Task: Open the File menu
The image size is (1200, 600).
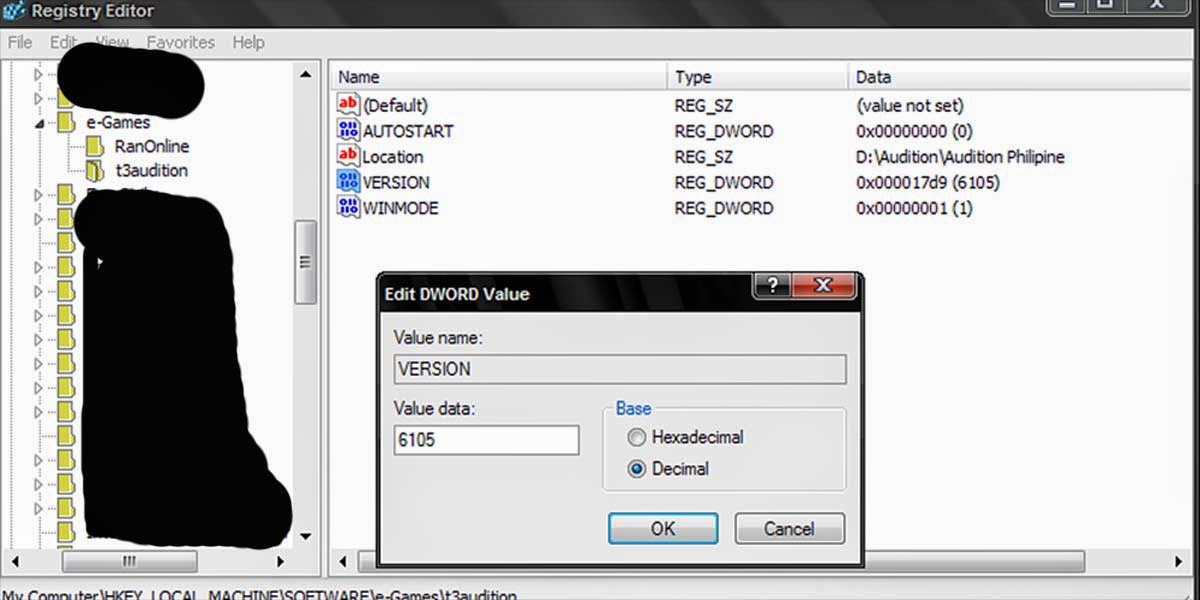Action: coord(20,42)
